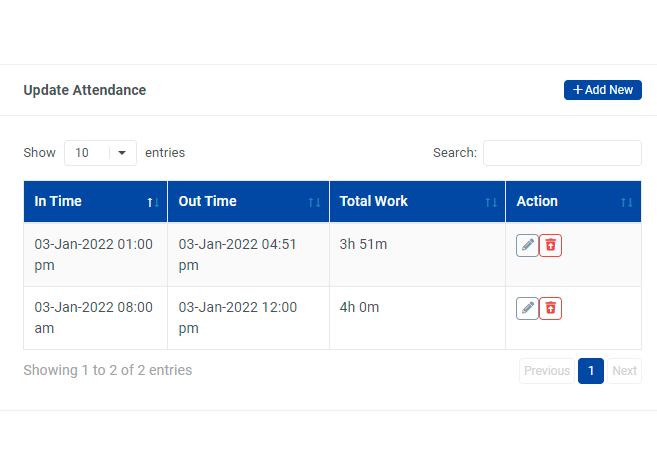Sort by the Total Work column arrows
The width and height of the screenshot is (657, 449).
pyautogui.click(x=491, y=202)
